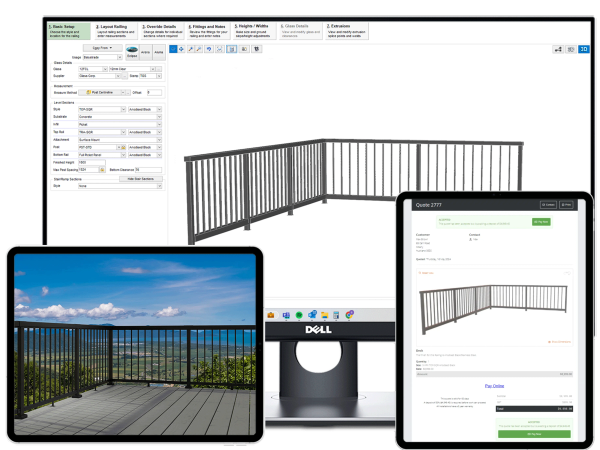
Task: Click the lock icon next to Post field
Action: tap(124, 147)
